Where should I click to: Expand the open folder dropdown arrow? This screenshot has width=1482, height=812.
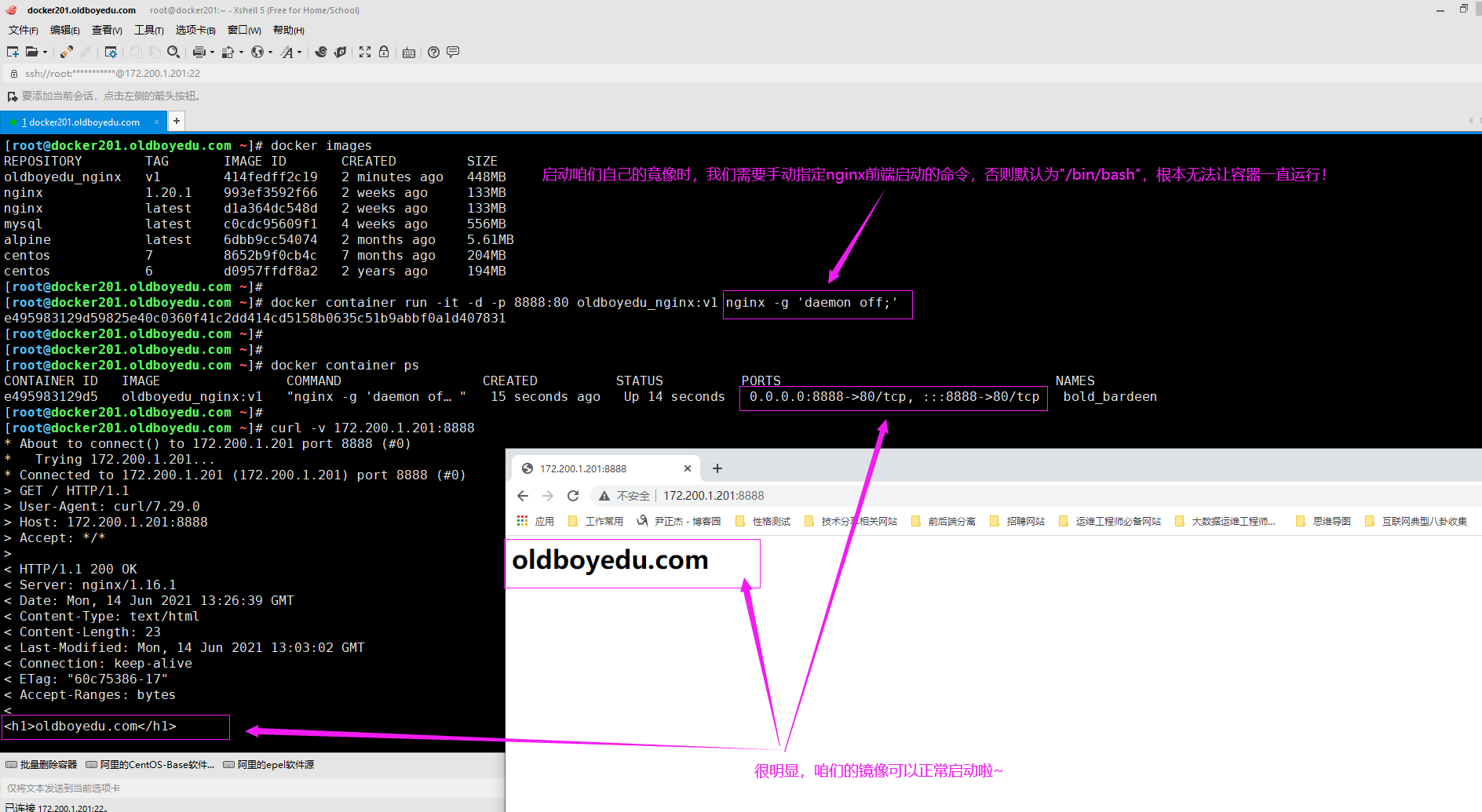click(x=45, y=53)
